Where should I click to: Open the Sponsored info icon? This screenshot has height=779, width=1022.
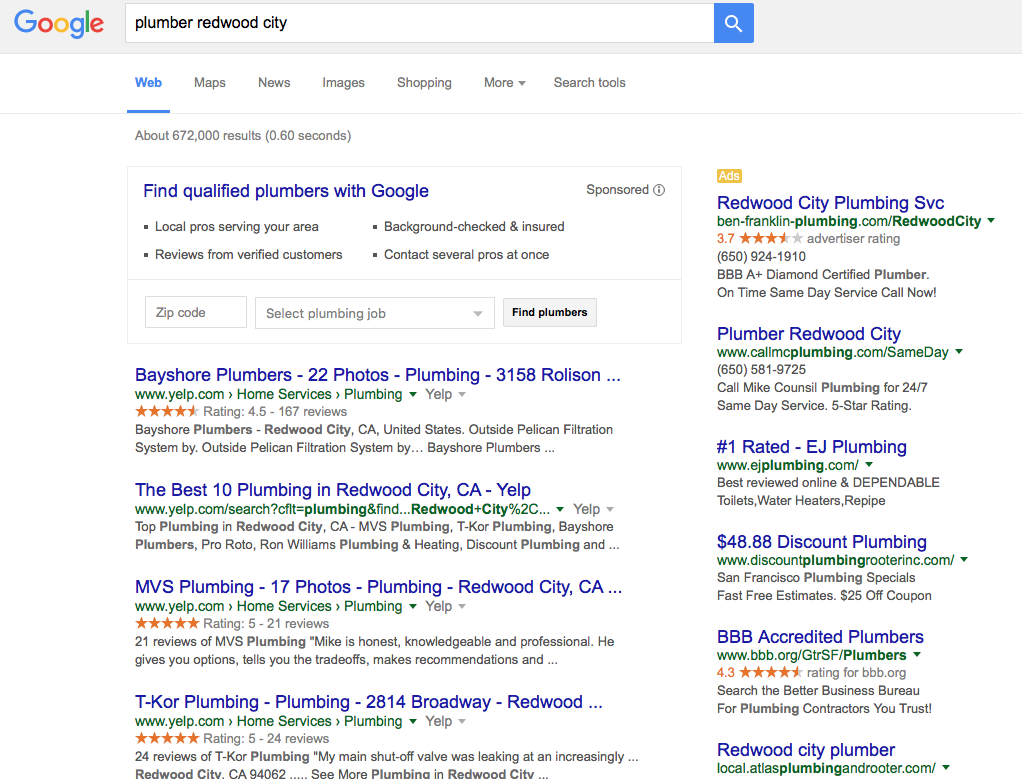(659, 190)
